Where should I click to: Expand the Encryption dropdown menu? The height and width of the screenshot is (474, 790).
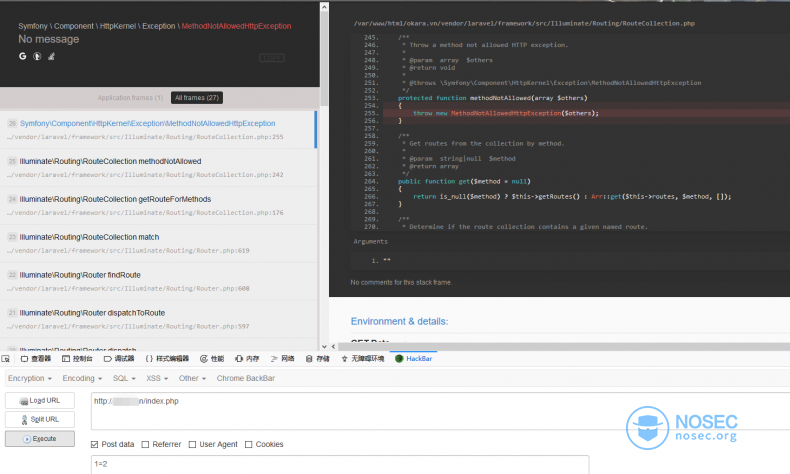click(30, 378)
